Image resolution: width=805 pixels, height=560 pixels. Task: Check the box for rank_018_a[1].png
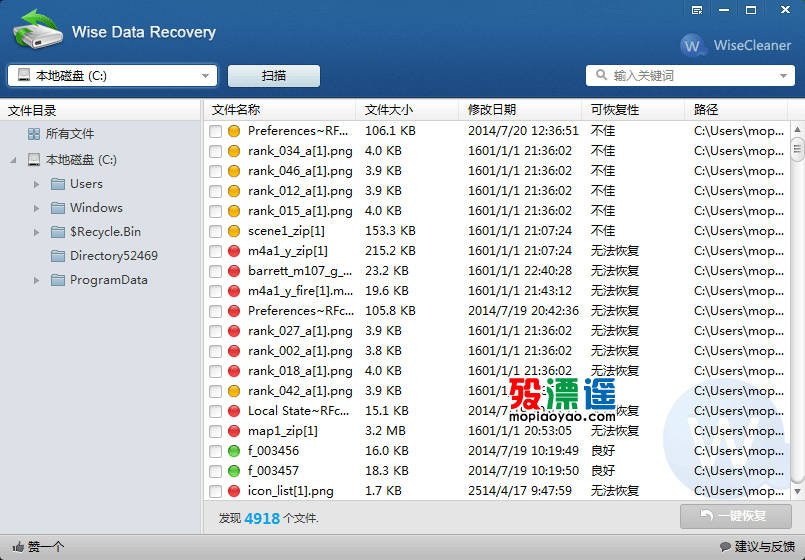coord(216,372)
